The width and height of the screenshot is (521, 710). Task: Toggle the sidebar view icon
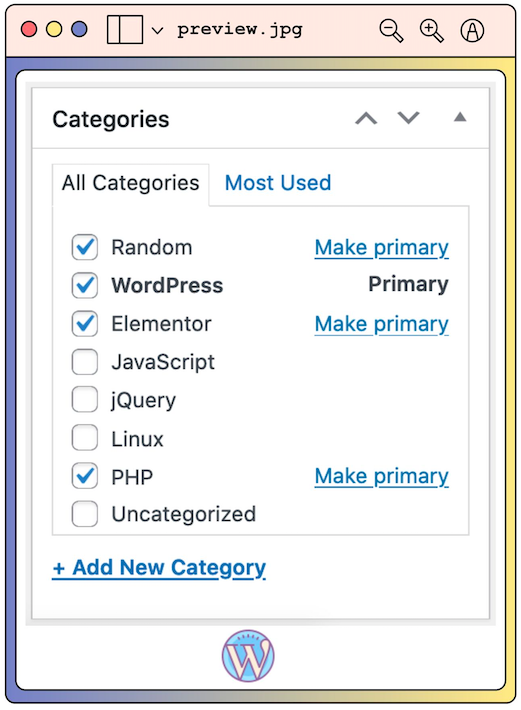point(125,29)
